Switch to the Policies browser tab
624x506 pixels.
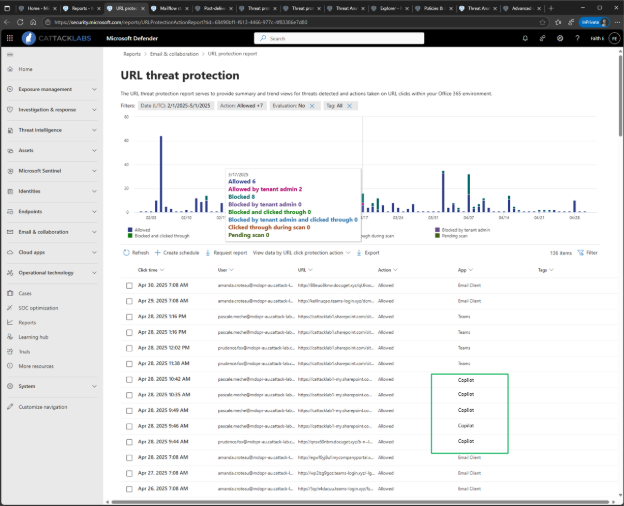click(x=433, y=8)
